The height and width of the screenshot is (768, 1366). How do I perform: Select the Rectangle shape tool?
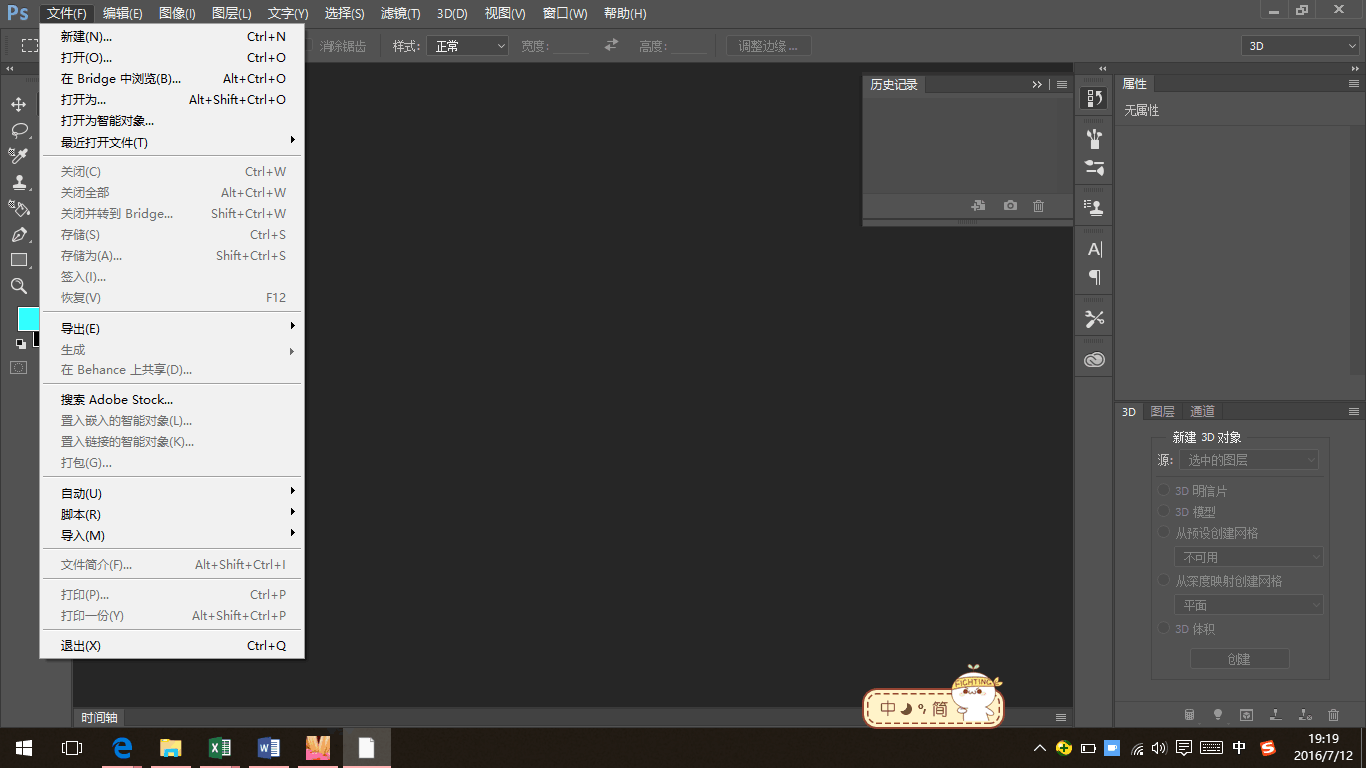point(19,260)
